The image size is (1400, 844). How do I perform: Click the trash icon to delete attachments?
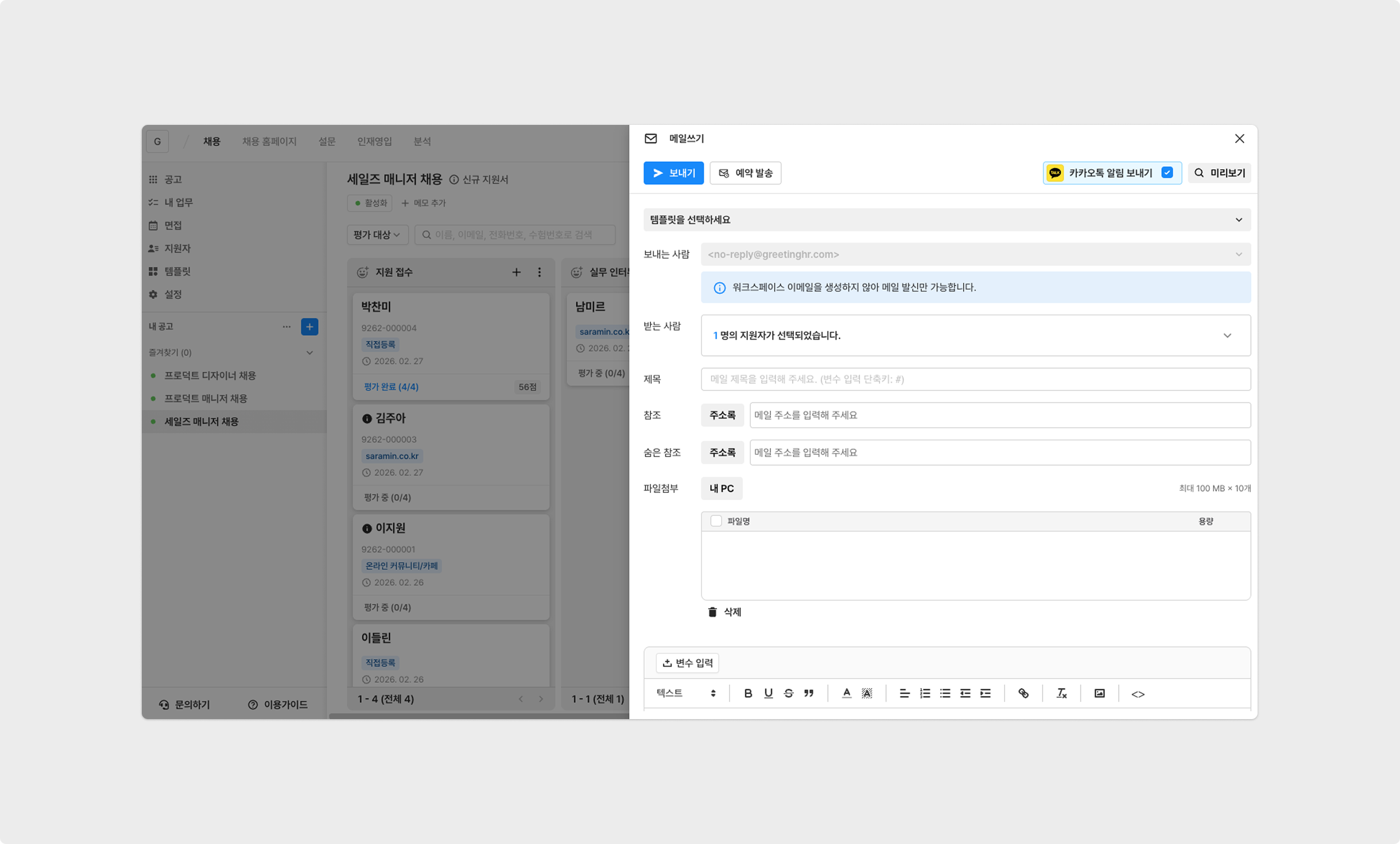click(x=713, y=612)
